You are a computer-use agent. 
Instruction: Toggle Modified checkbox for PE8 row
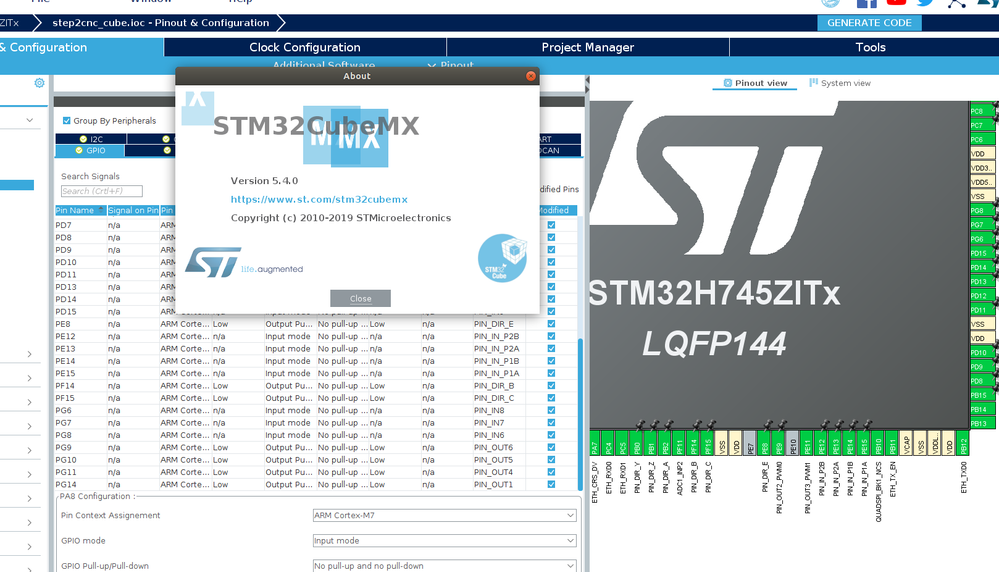tap(551, 324)
